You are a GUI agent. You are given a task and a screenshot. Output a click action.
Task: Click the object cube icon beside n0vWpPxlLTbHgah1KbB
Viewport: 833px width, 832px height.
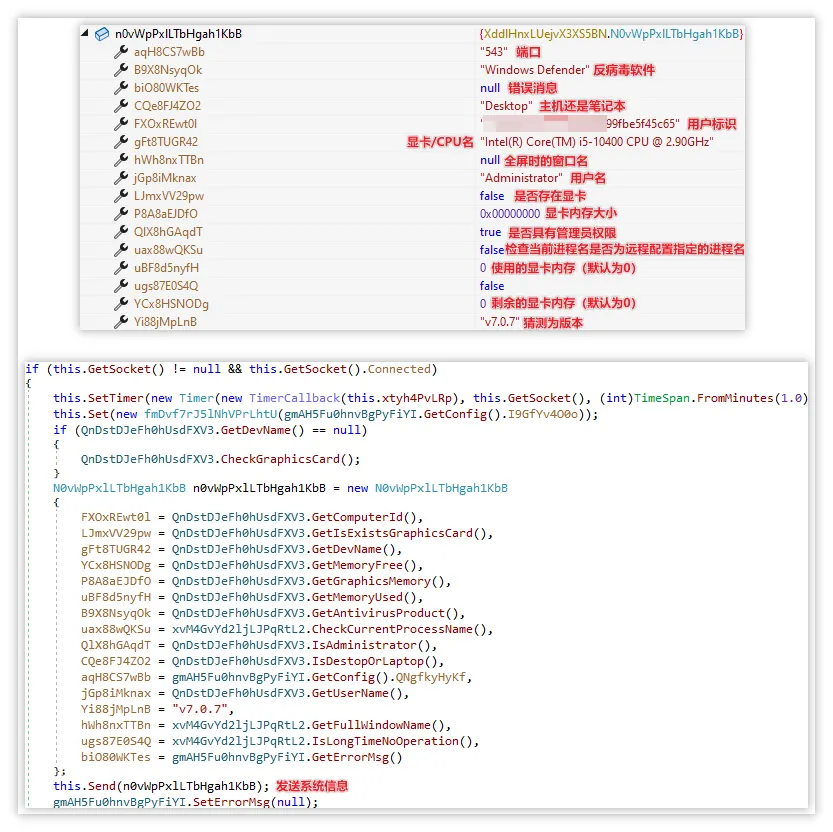pyautogui.click(x=101, y=34)
